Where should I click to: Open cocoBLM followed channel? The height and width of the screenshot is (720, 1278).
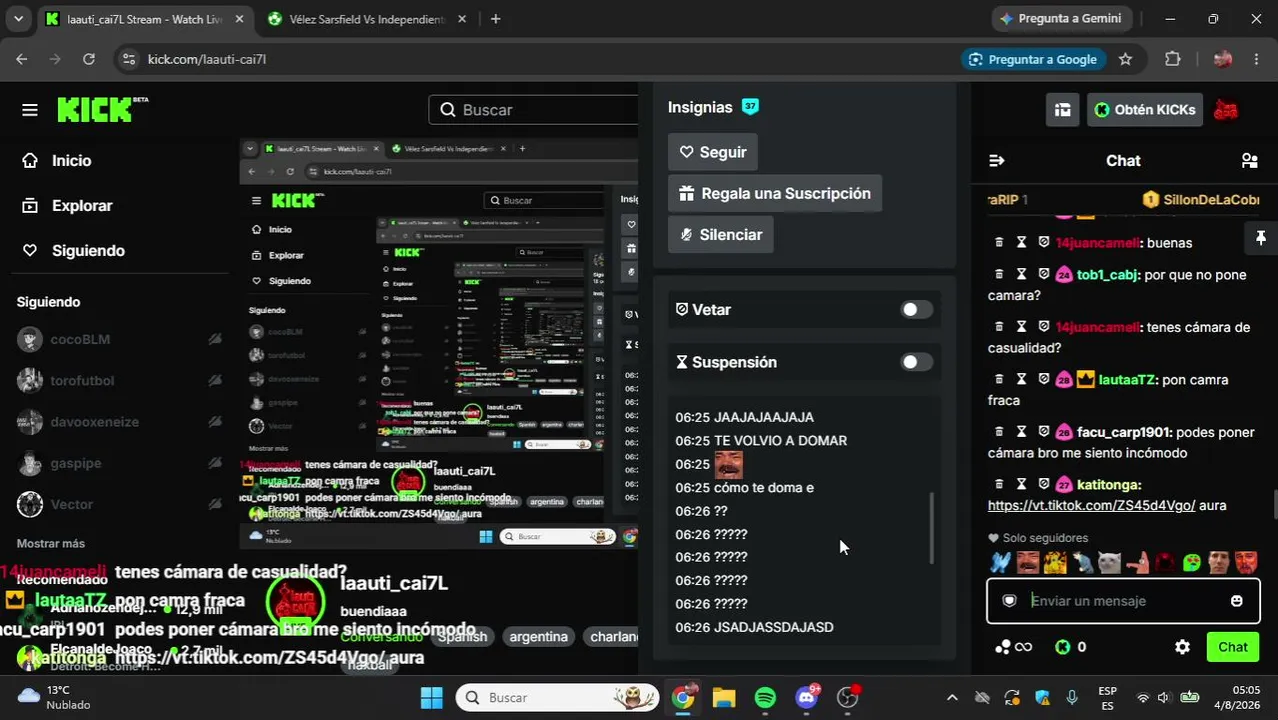click(118, 339)
